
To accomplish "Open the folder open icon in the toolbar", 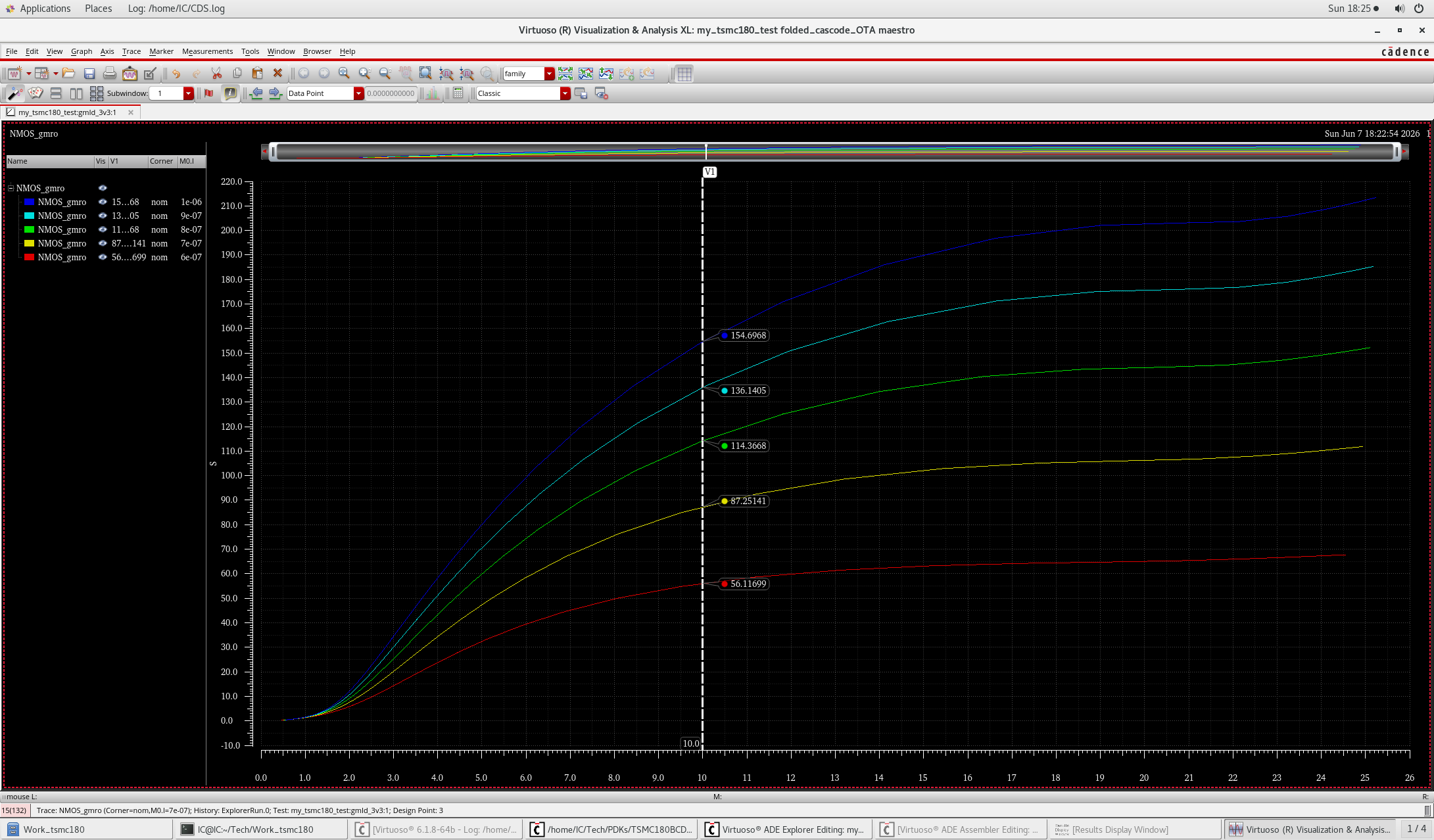I will point(68,74).
